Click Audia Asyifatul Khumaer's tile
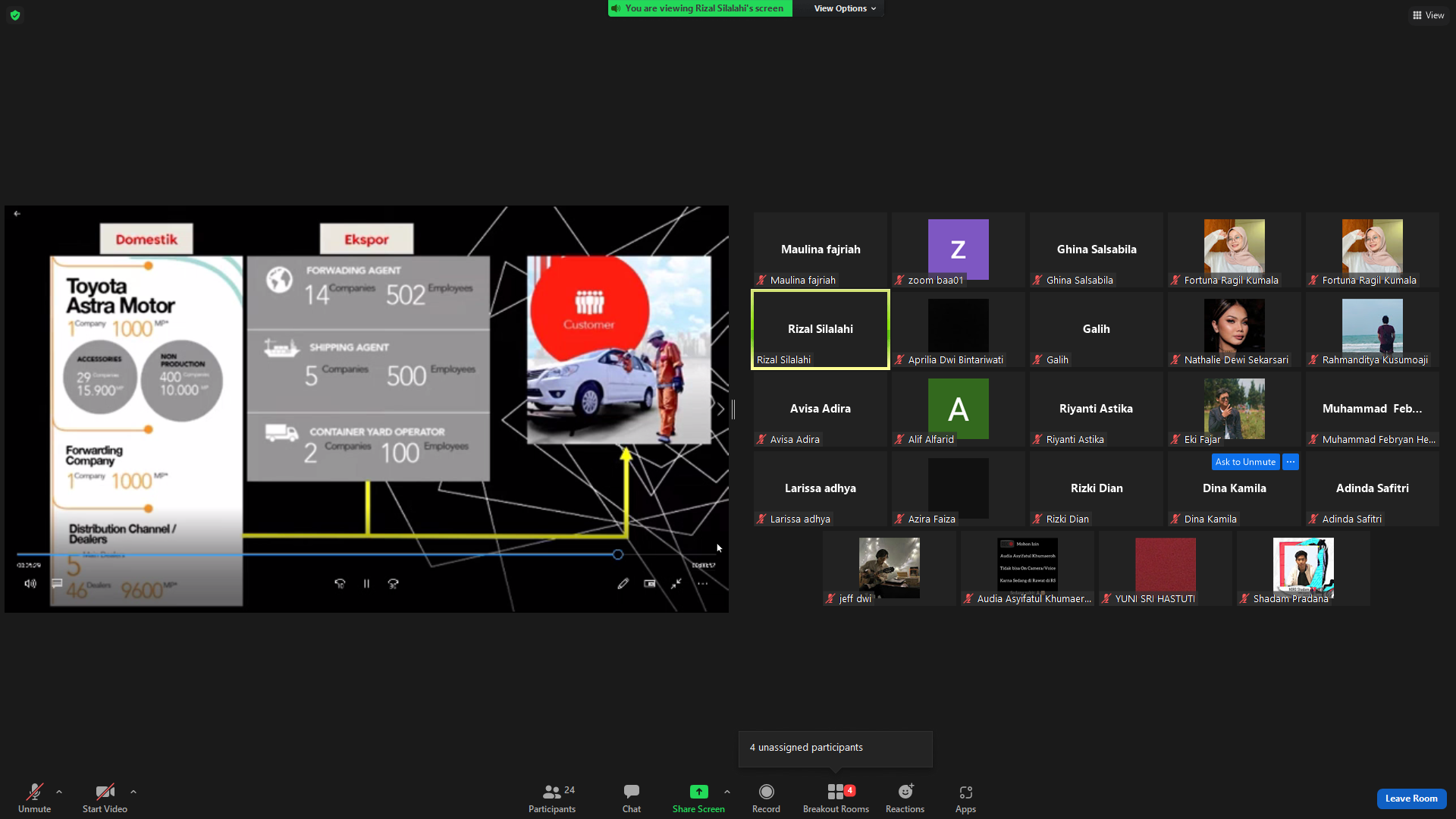The width and height of the screenshot is (1456, 819). coord(1028,568)
